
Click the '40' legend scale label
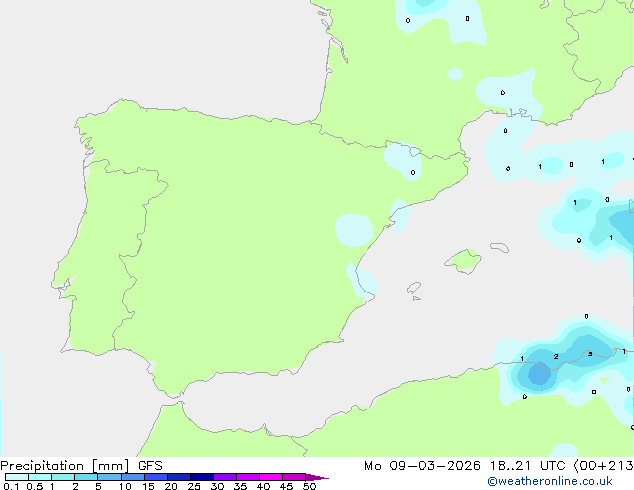[x=263, y=486]
